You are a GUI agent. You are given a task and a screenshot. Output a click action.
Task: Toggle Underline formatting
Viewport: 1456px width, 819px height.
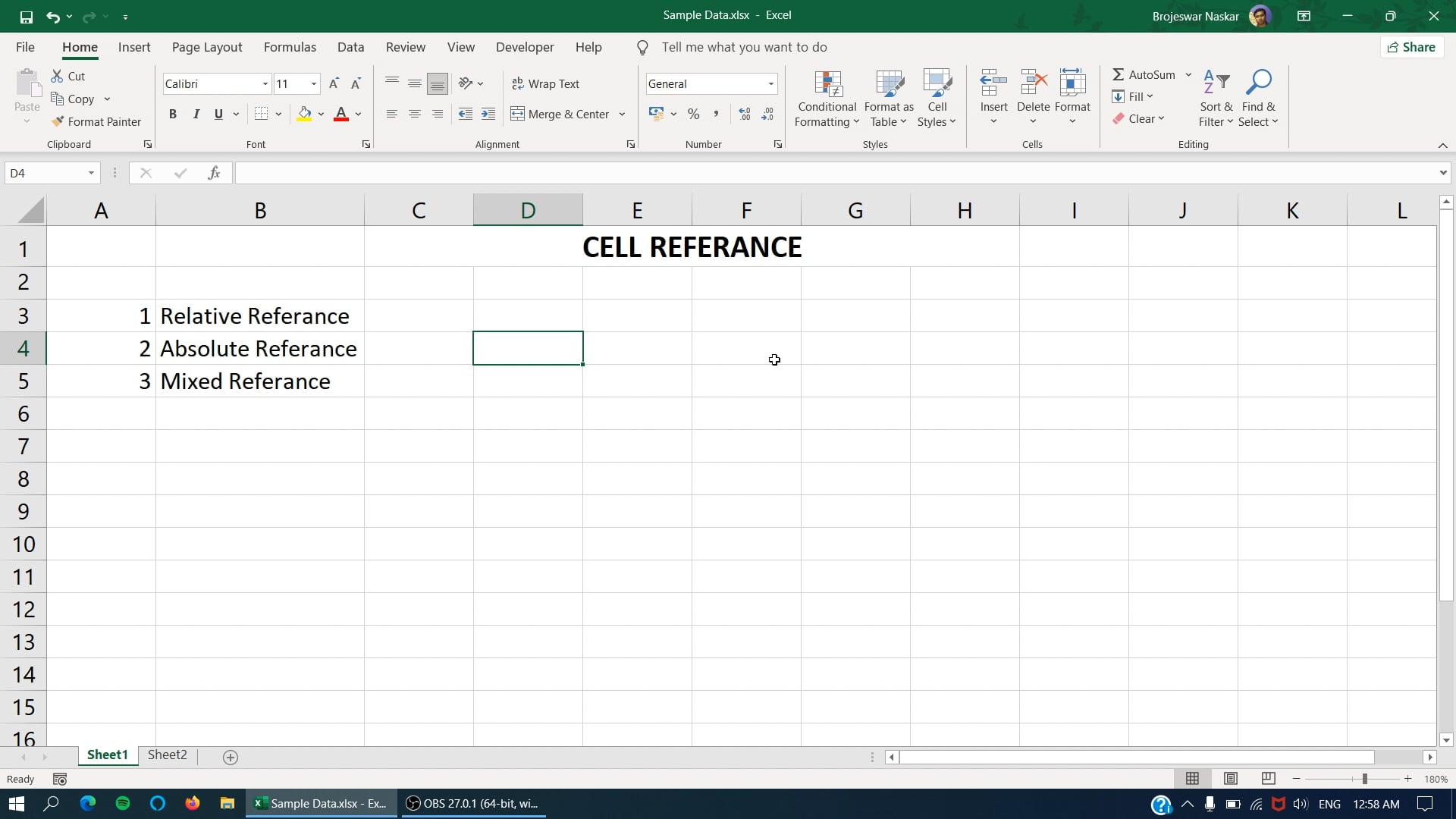click(218, 114)
